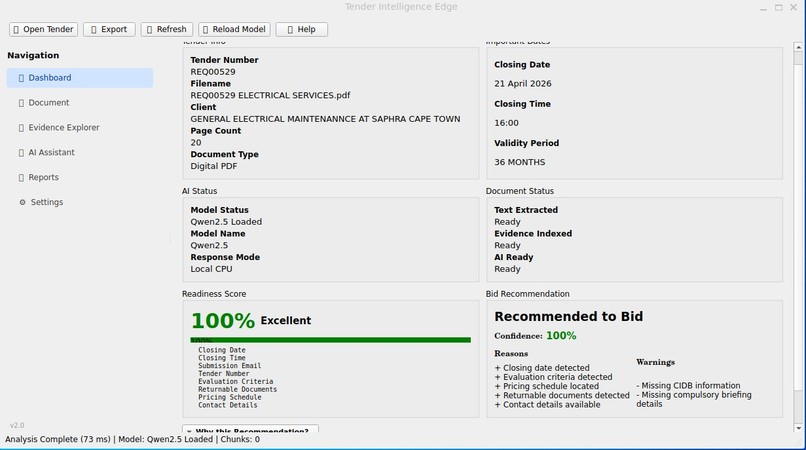
Task: Click the icon beside Evidence Explorer
Action: click(21, 128)
